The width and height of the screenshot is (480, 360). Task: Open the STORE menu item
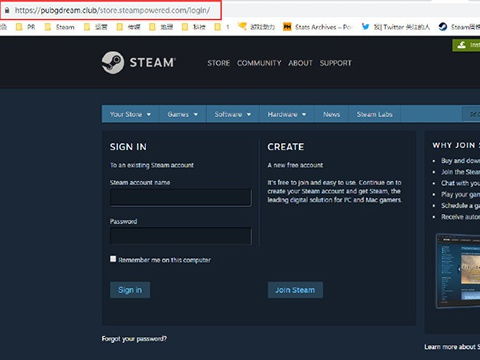click(218, 63)
